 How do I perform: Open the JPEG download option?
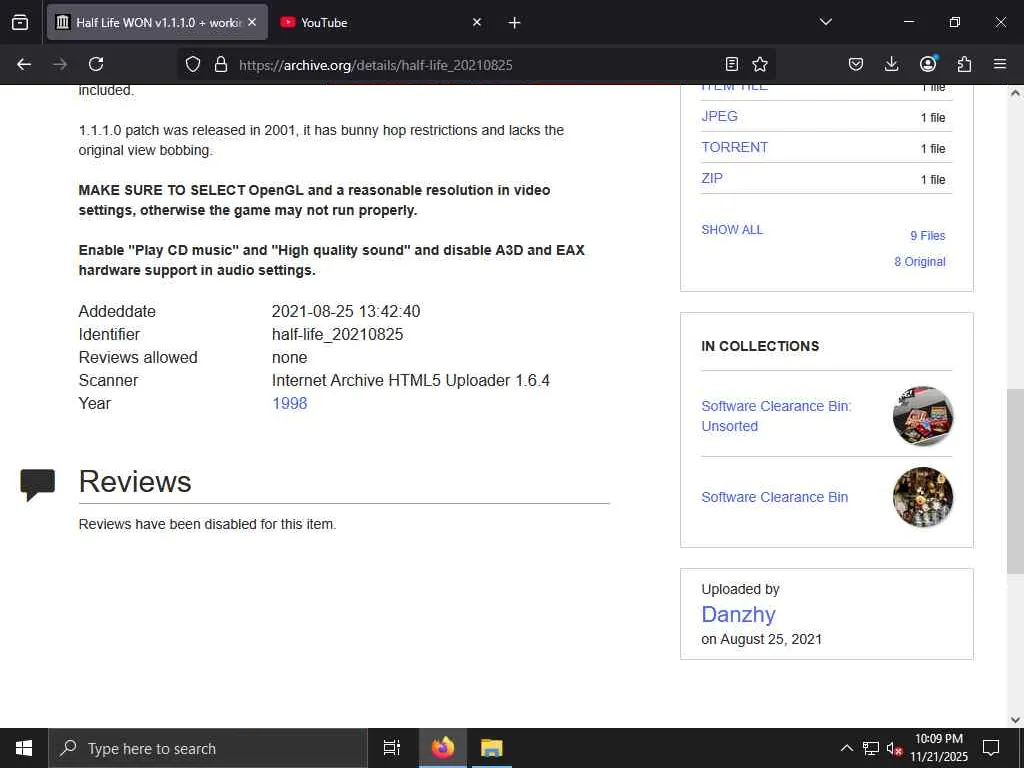(x=719, y=116)
